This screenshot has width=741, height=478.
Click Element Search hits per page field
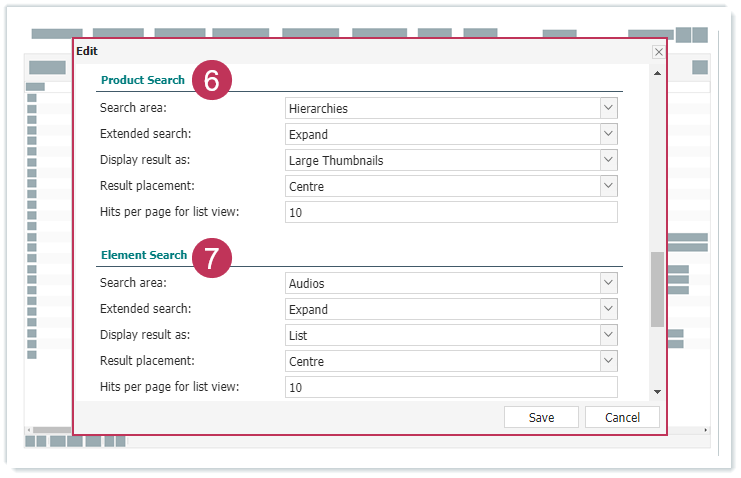[x=450, y=387]
